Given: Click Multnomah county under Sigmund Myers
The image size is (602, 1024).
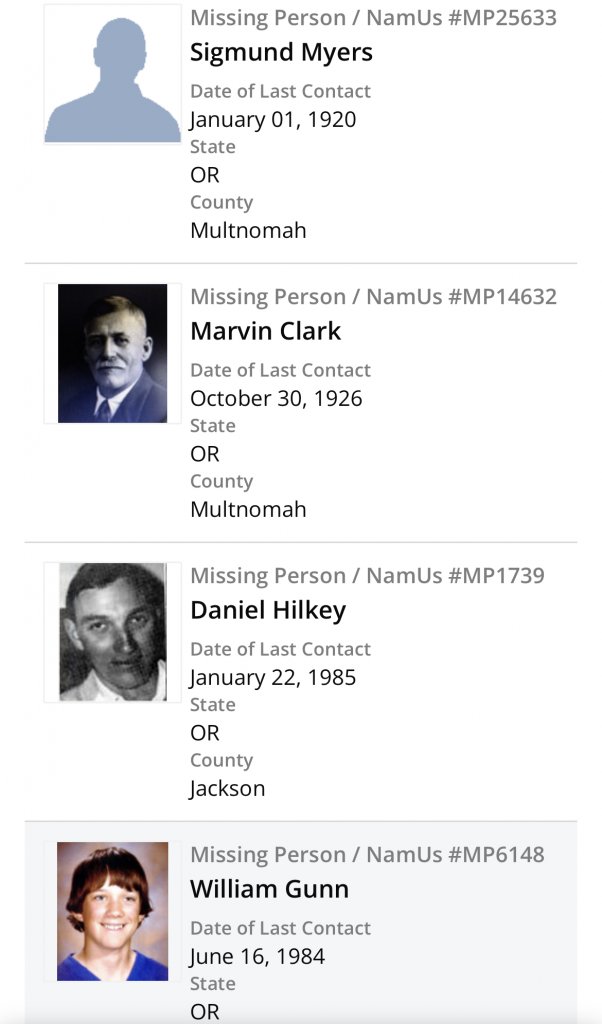Looking at the screenshot, I should (x=248, y=231).
